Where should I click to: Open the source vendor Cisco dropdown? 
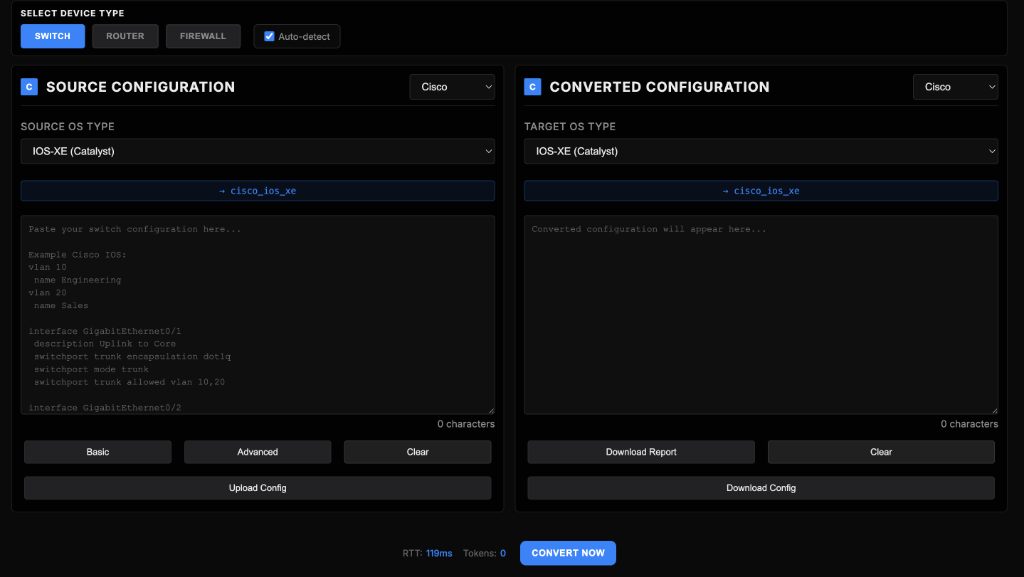[451, 87]
